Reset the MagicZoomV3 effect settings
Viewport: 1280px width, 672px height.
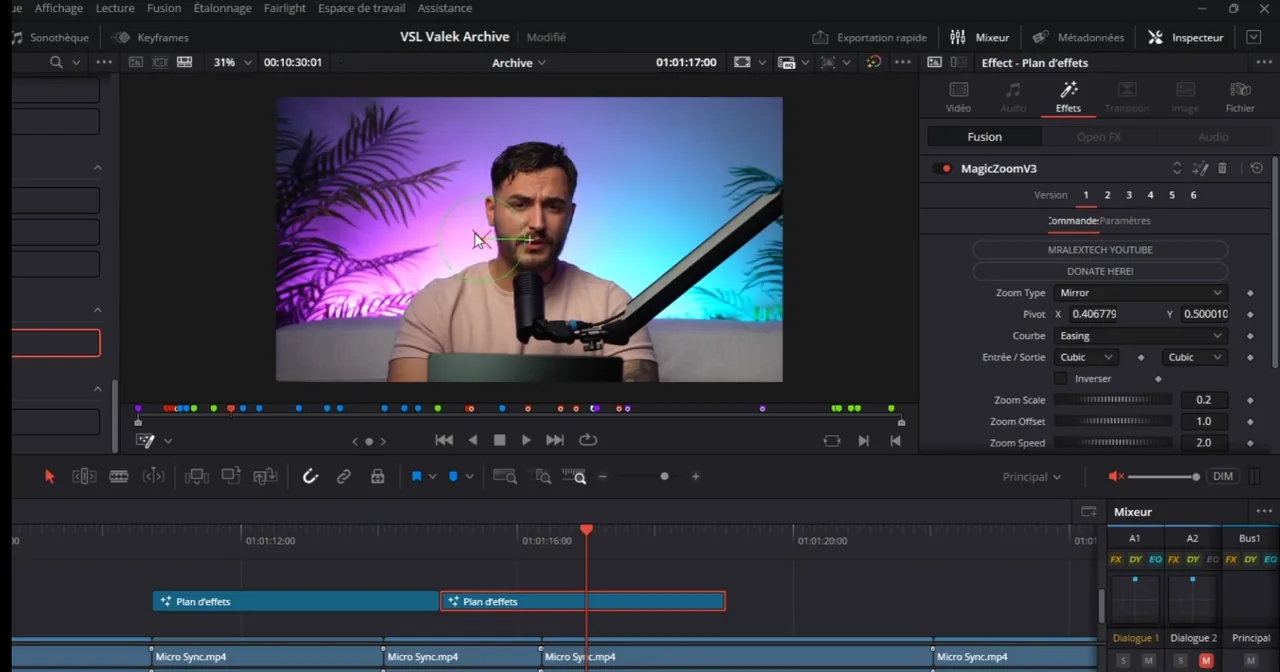1257,169
